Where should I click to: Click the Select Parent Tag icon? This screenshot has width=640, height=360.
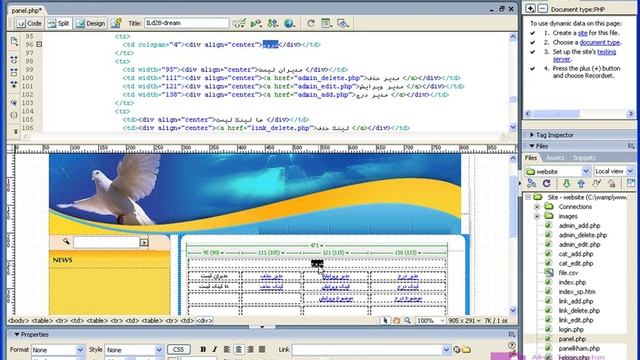[x=14, y=103]
